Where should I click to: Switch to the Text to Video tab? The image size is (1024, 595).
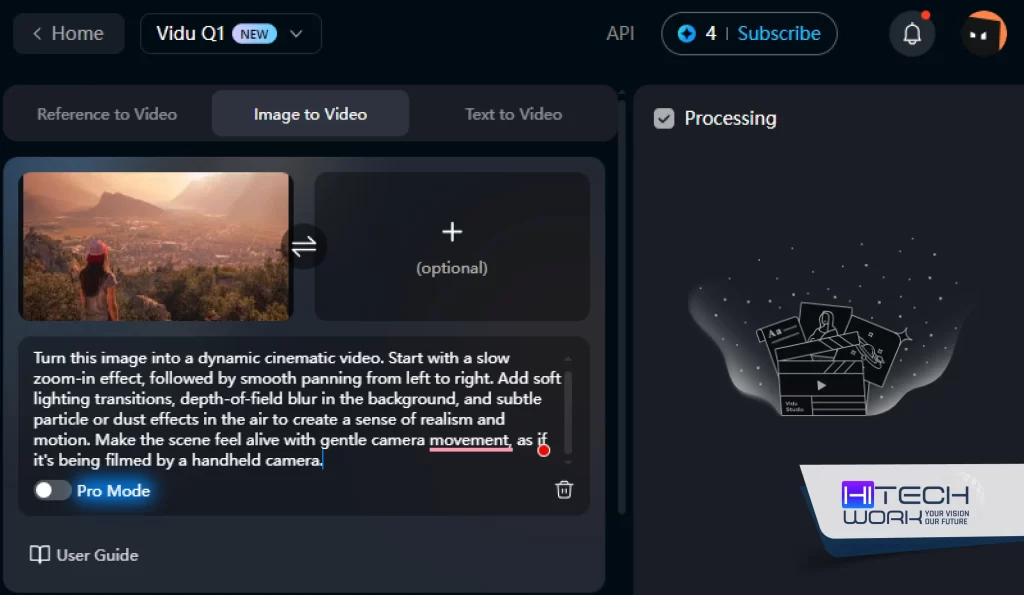(x=513, y=114)
